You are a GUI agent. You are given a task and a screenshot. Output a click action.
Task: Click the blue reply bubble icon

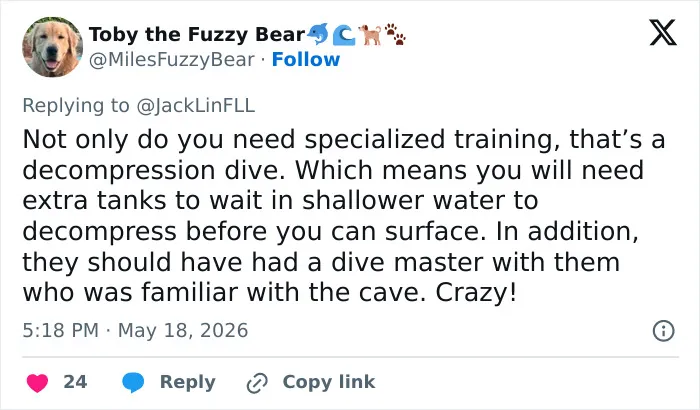133,382
